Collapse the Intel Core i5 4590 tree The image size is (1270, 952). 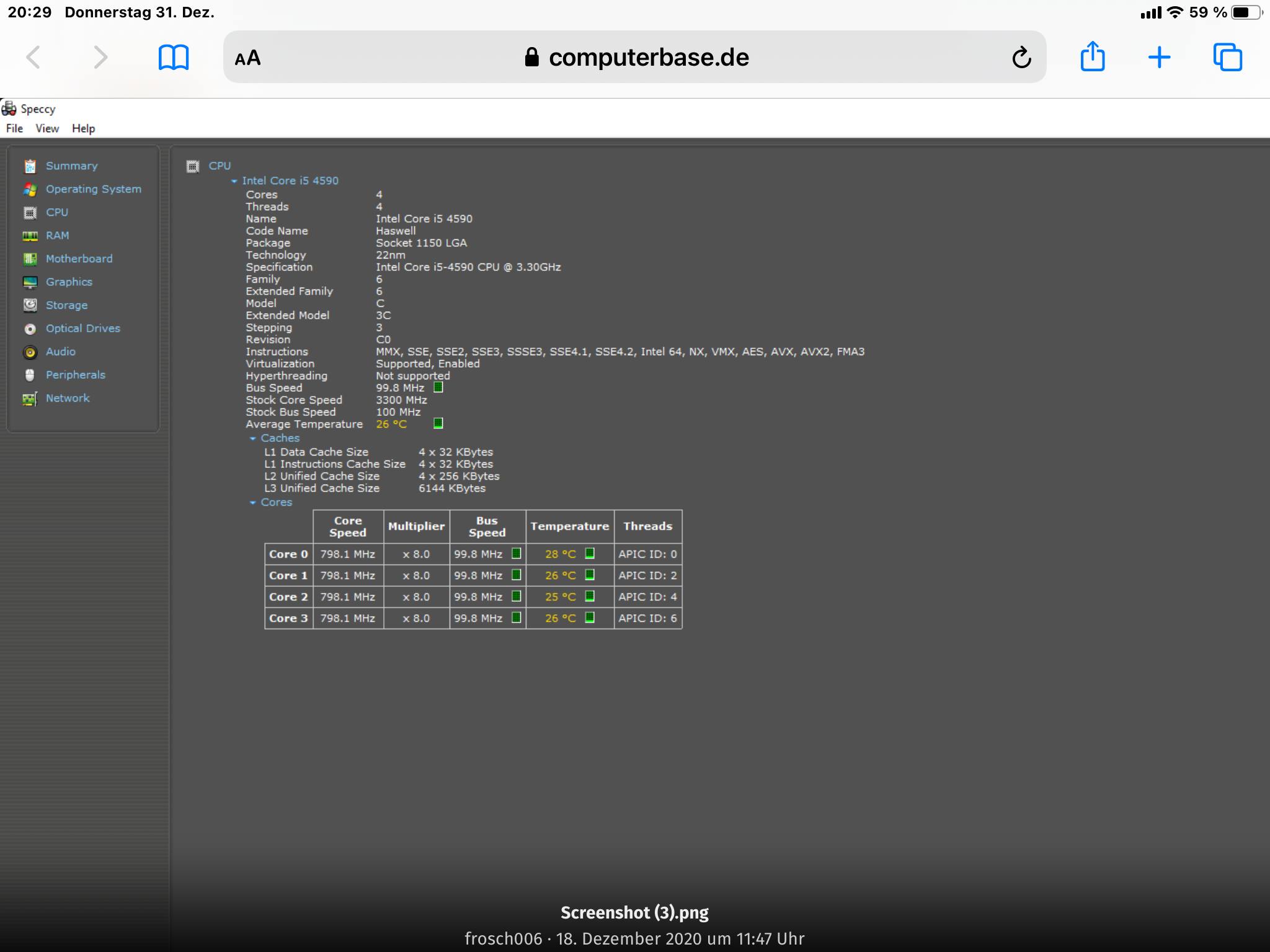(234, 181)
